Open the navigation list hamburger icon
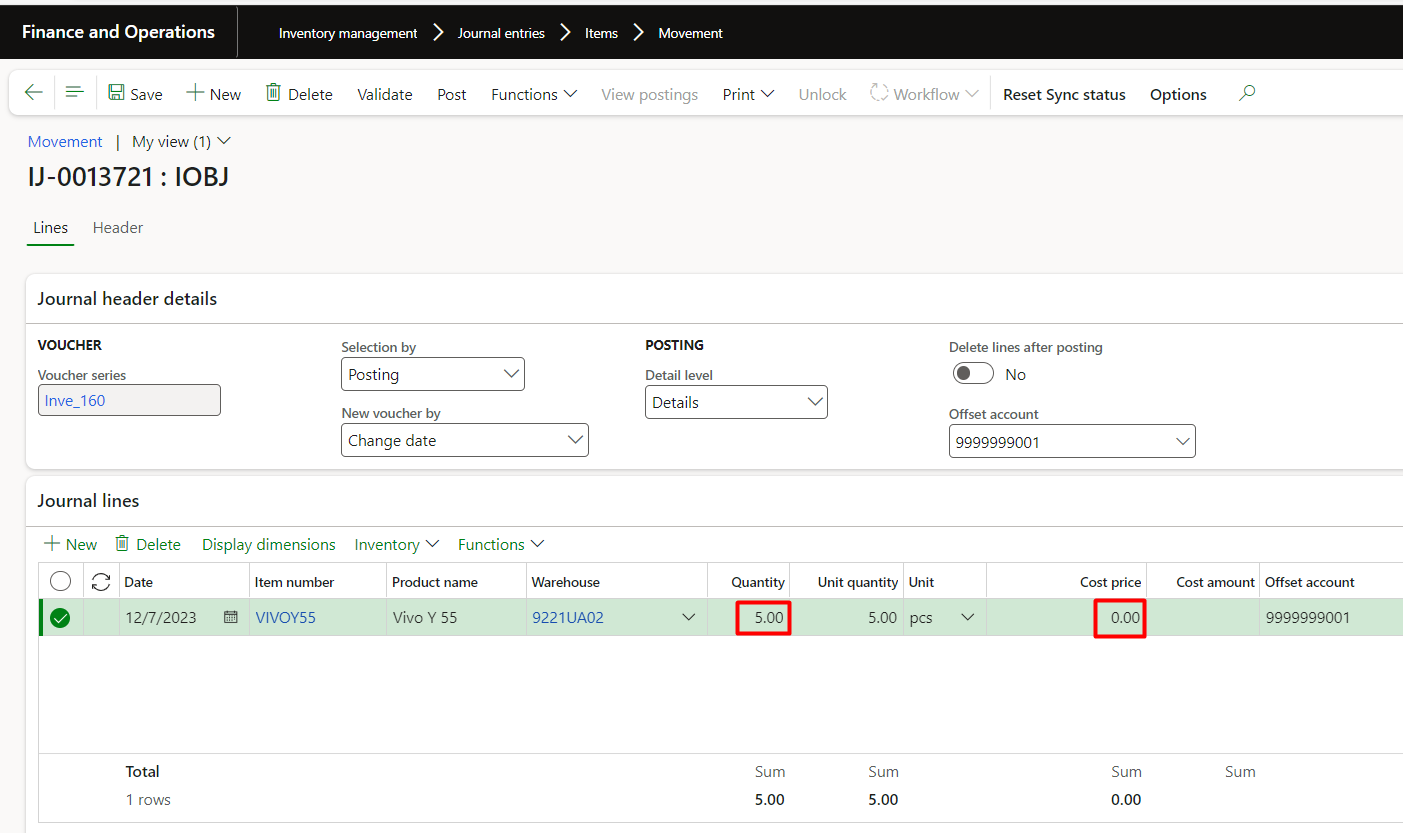1403x833 pixels. (74, 93)
